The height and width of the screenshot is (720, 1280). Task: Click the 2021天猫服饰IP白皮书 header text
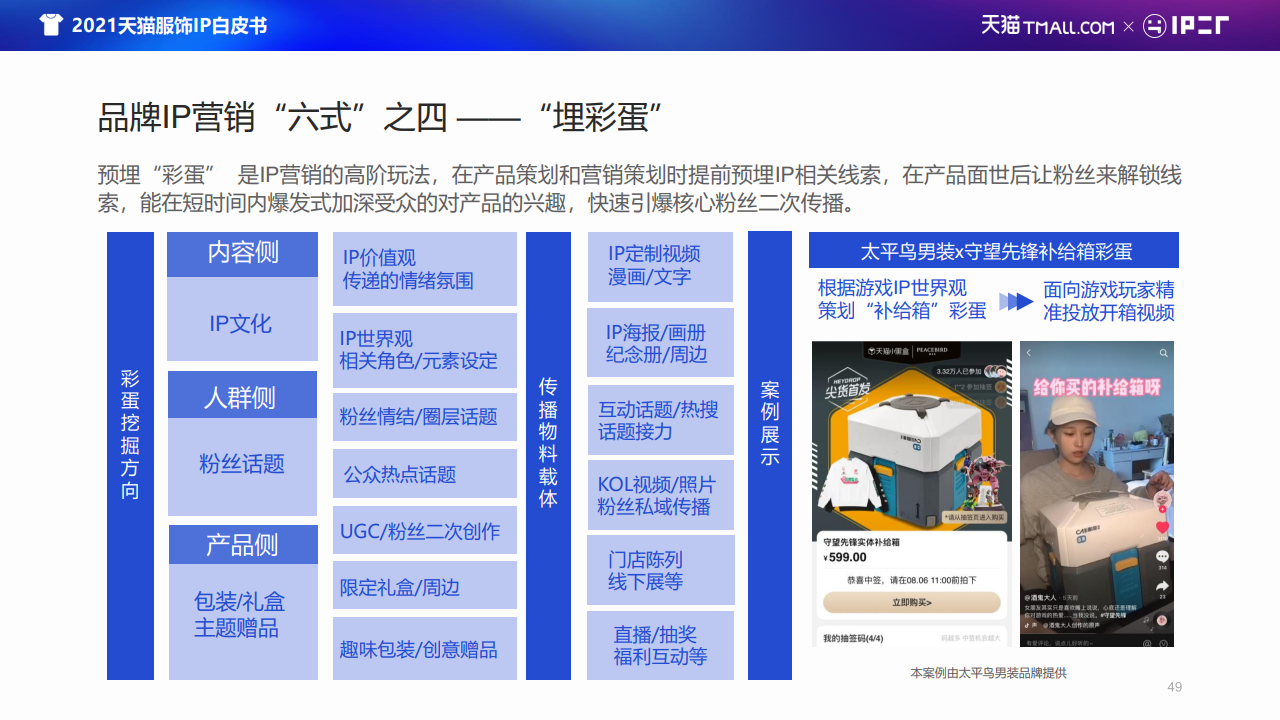[170, 26]
